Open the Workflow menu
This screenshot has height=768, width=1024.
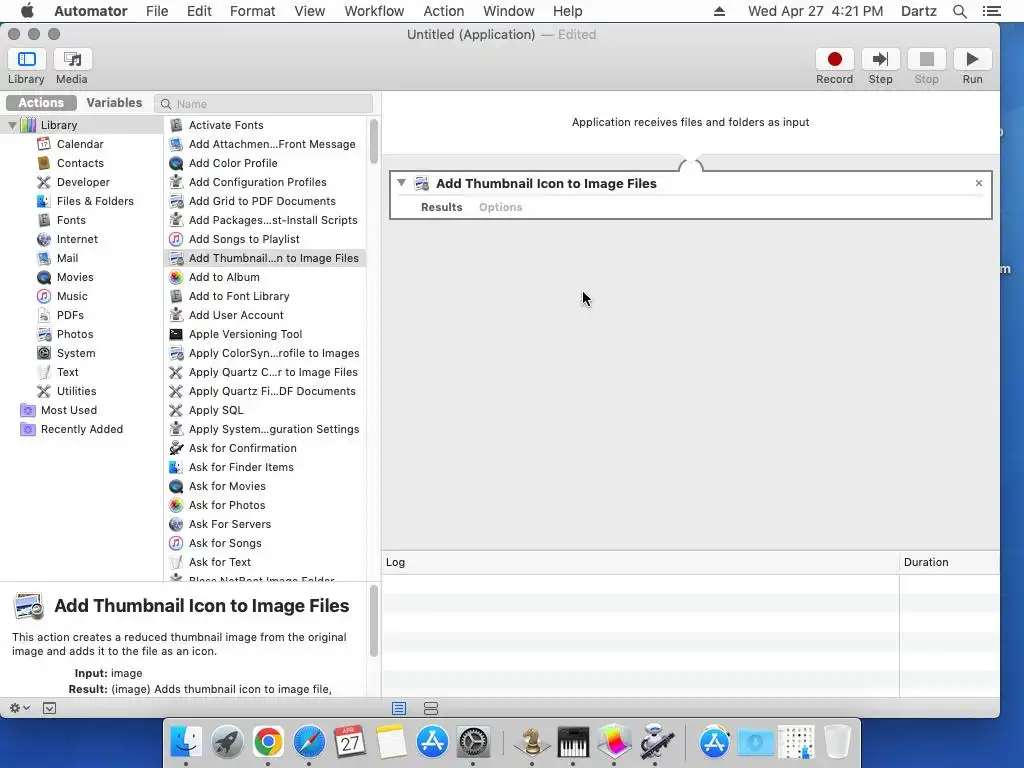[374, 11]
